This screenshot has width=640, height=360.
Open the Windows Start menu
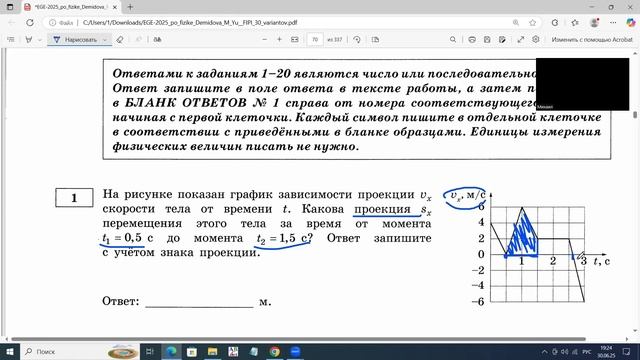point(10,351)
